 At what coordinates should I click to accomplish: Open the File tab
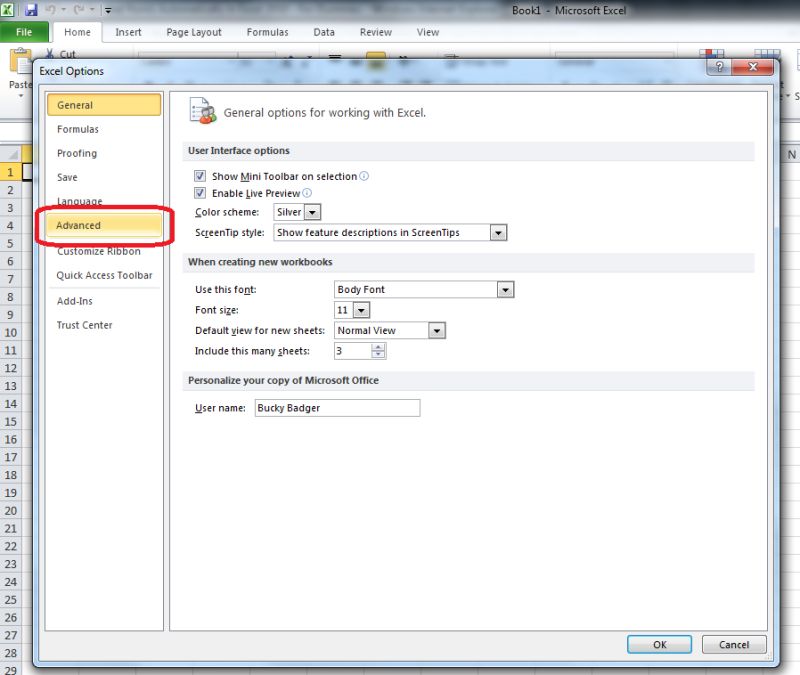tap(24, 32)
